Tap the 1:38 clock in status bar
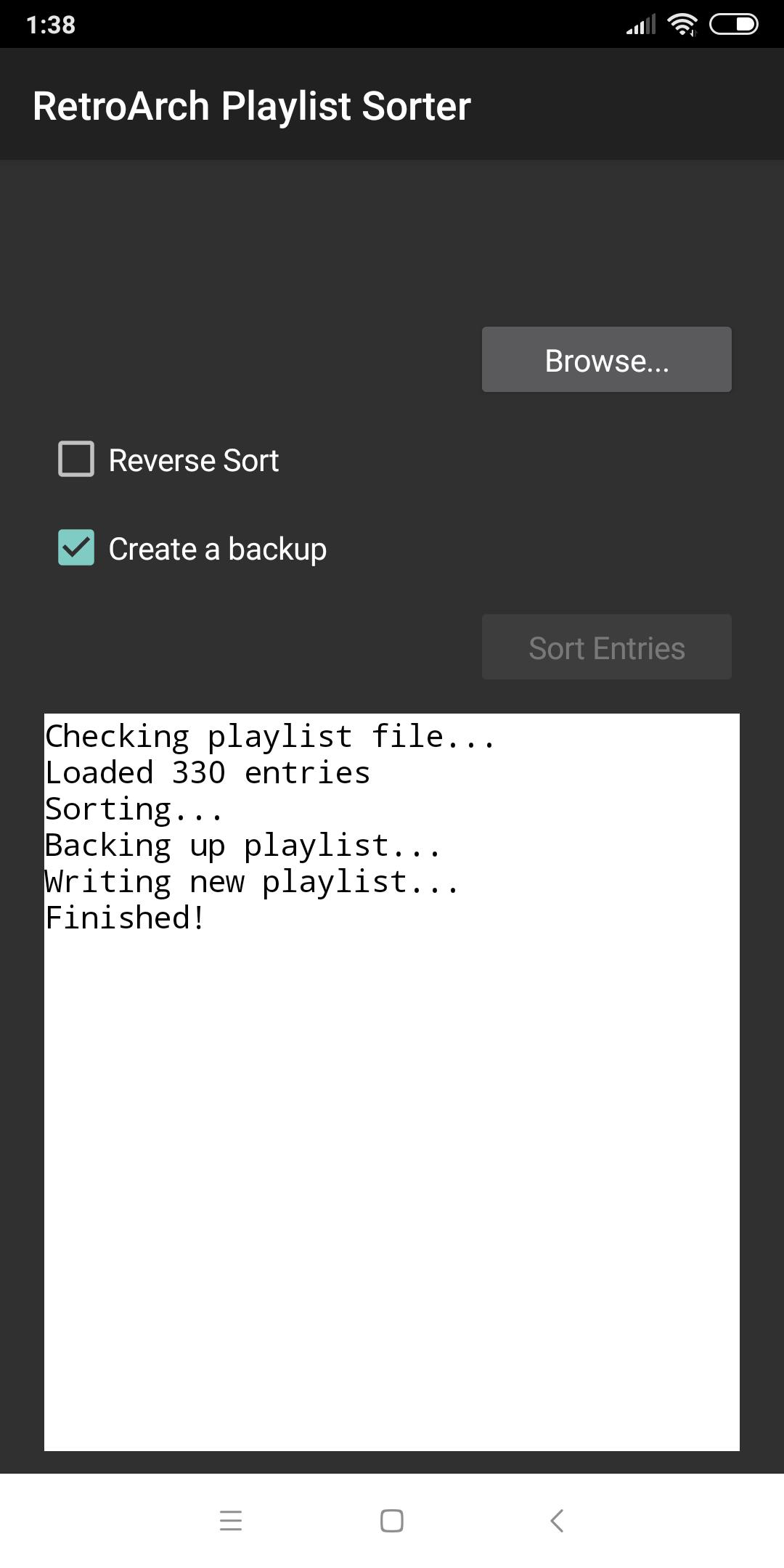Image resolution: width=784 pixels, height=1568 pixels. click(x=51, y=25)
